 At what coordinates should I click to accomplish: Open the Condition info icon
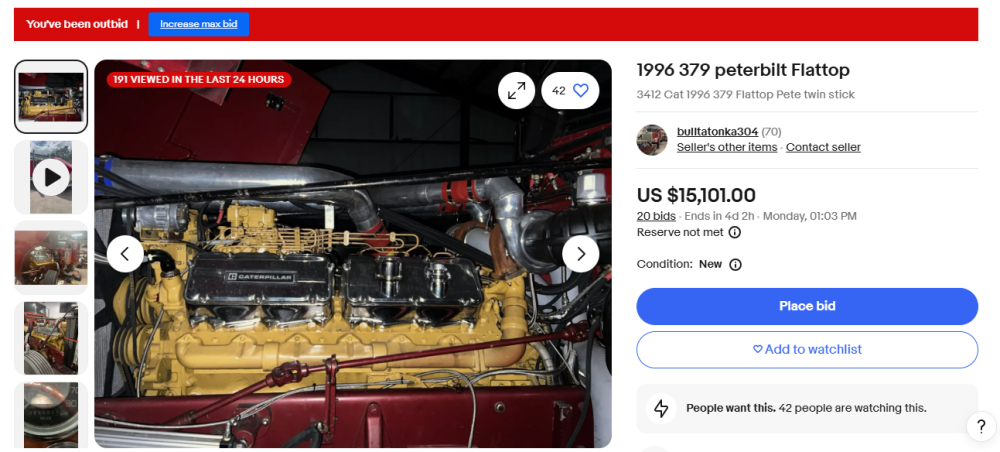click(735, 265)
